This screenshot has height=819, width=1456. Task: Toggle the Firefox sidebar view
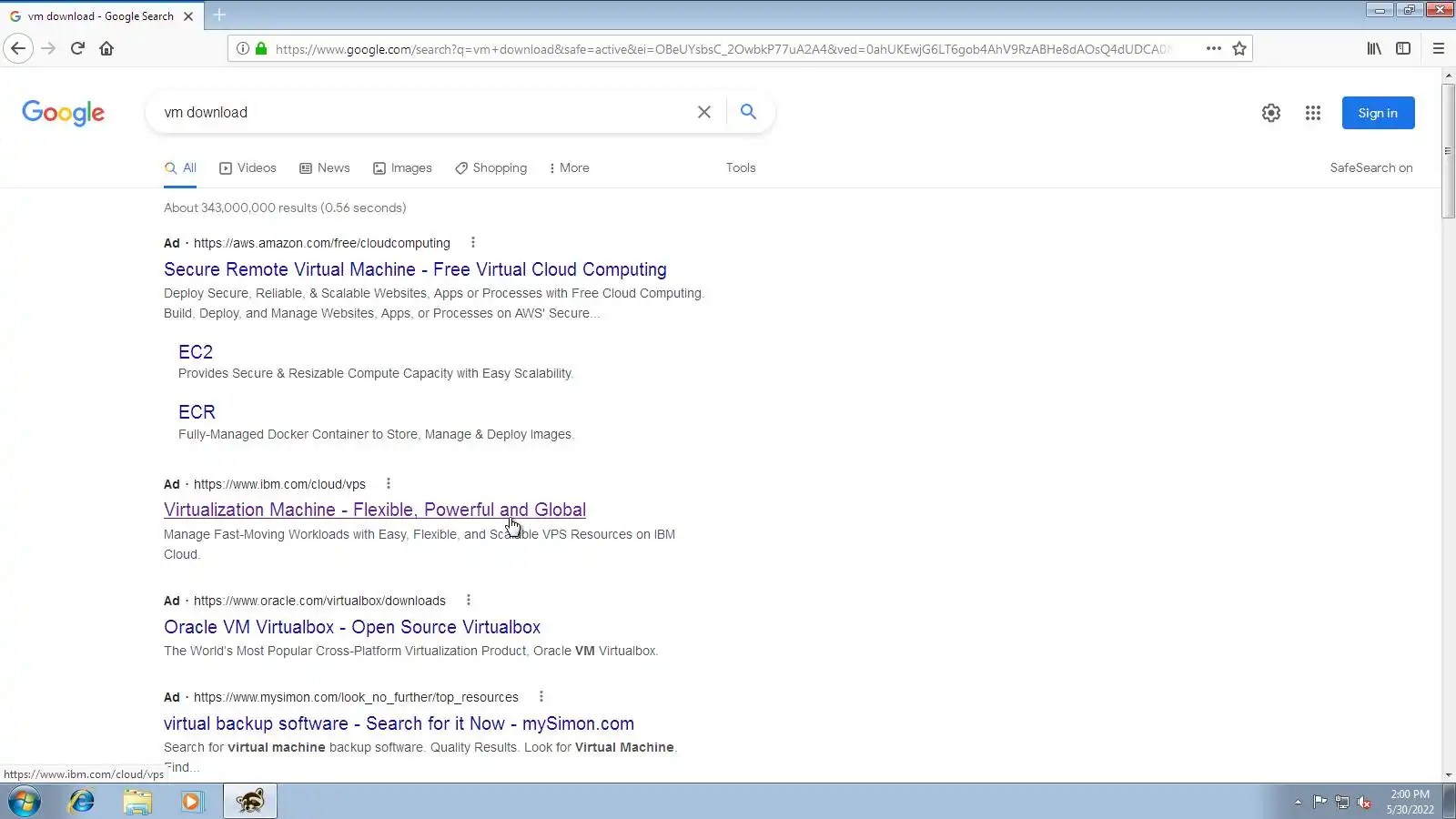[1403, 48]
